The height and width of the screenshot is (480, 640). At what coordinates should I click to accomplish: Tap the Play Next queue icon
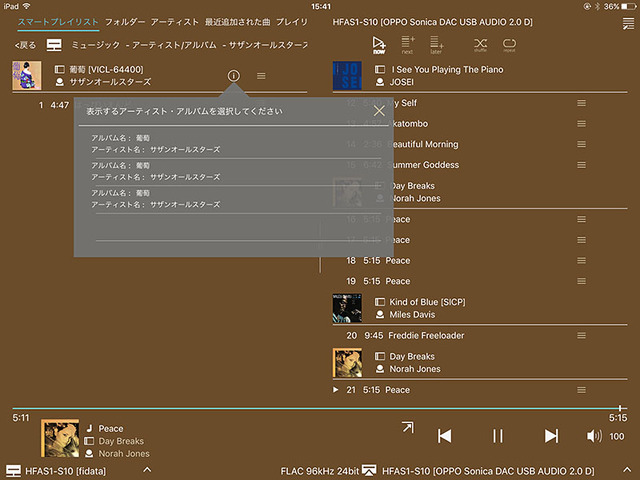pos(408,44)
